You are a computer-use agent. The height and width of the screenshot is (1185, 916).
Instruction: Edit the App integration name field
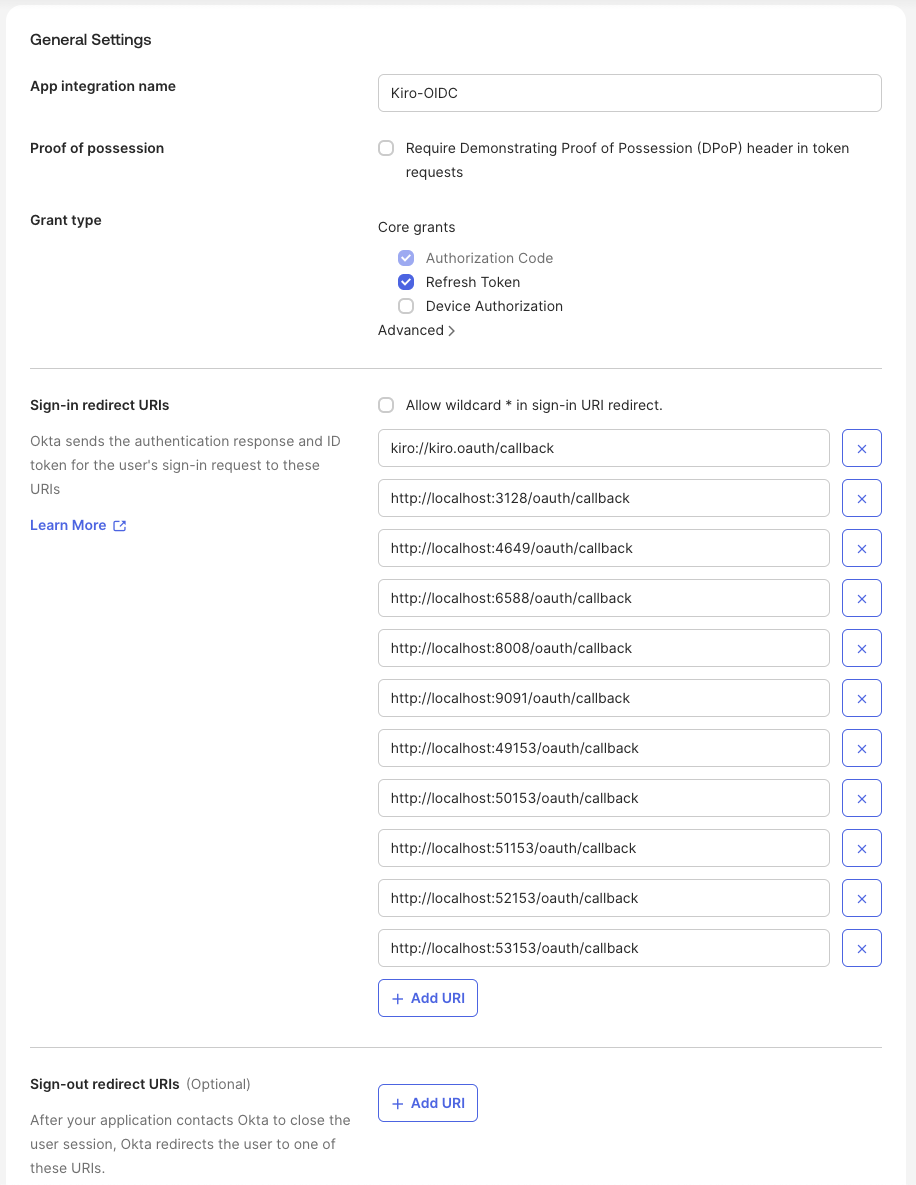(629, 93)
